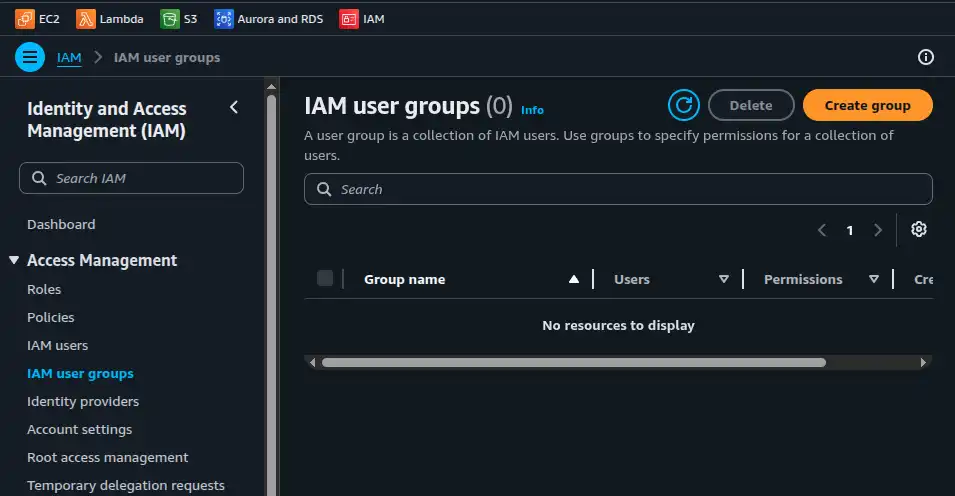Screen dimensions: 955x496
Task: Open IAM users in the side navigation
Action: (x=57, y=345)
